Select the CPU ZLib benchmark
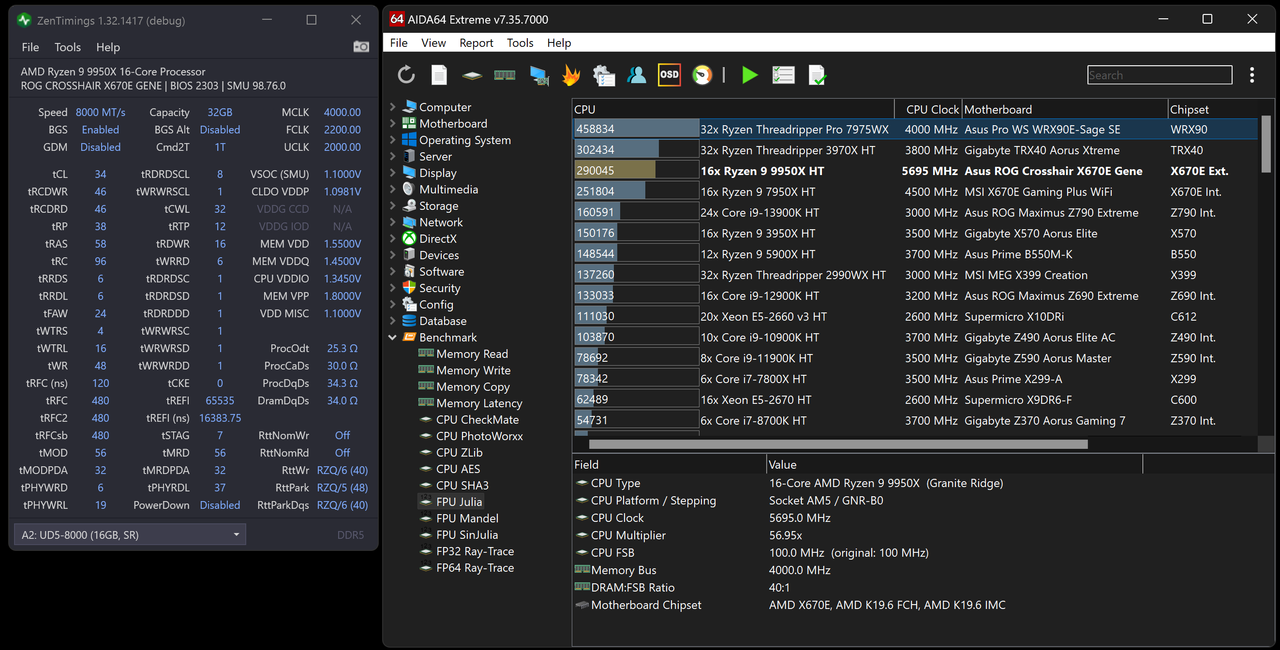The image size is (1280, 650). coord(459,452)
